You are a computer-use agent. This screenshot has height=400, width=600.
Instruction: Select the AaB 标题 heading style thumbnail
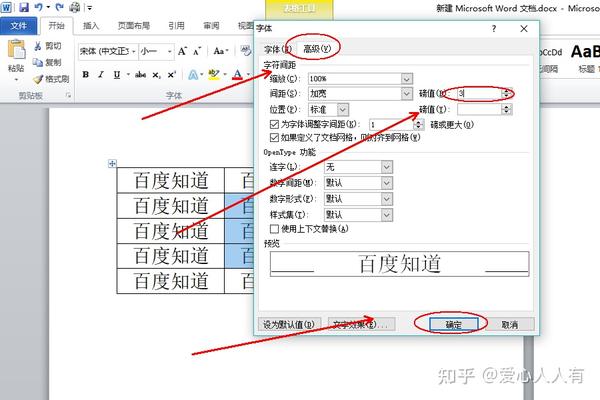pos(585,58)
